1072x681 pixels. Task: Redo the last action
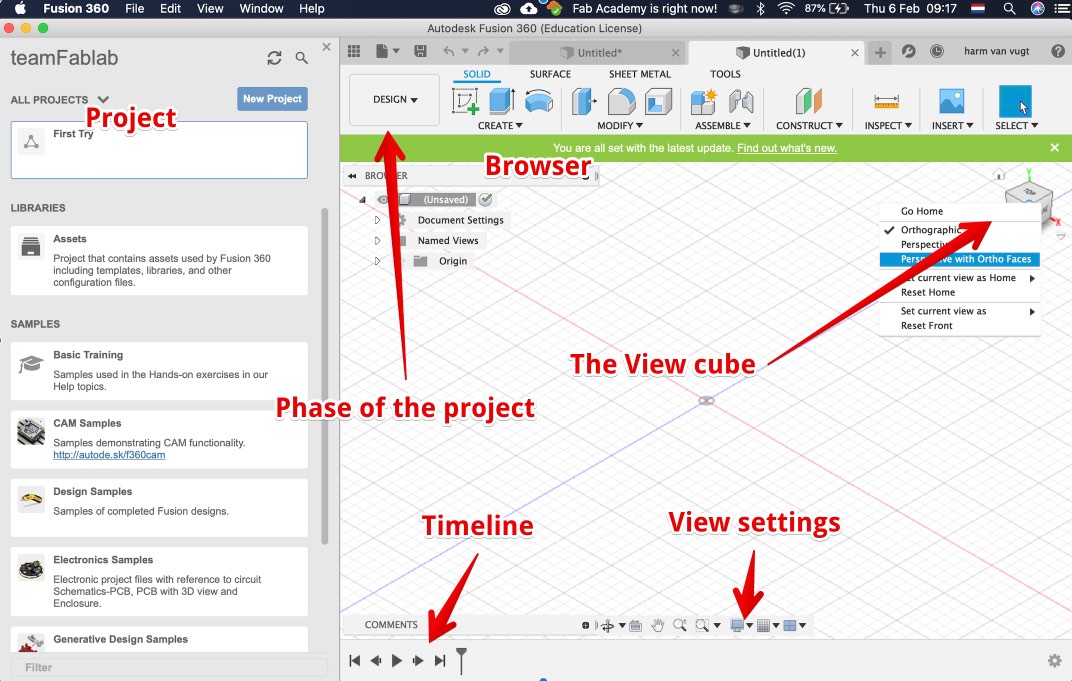coord(483,51)
